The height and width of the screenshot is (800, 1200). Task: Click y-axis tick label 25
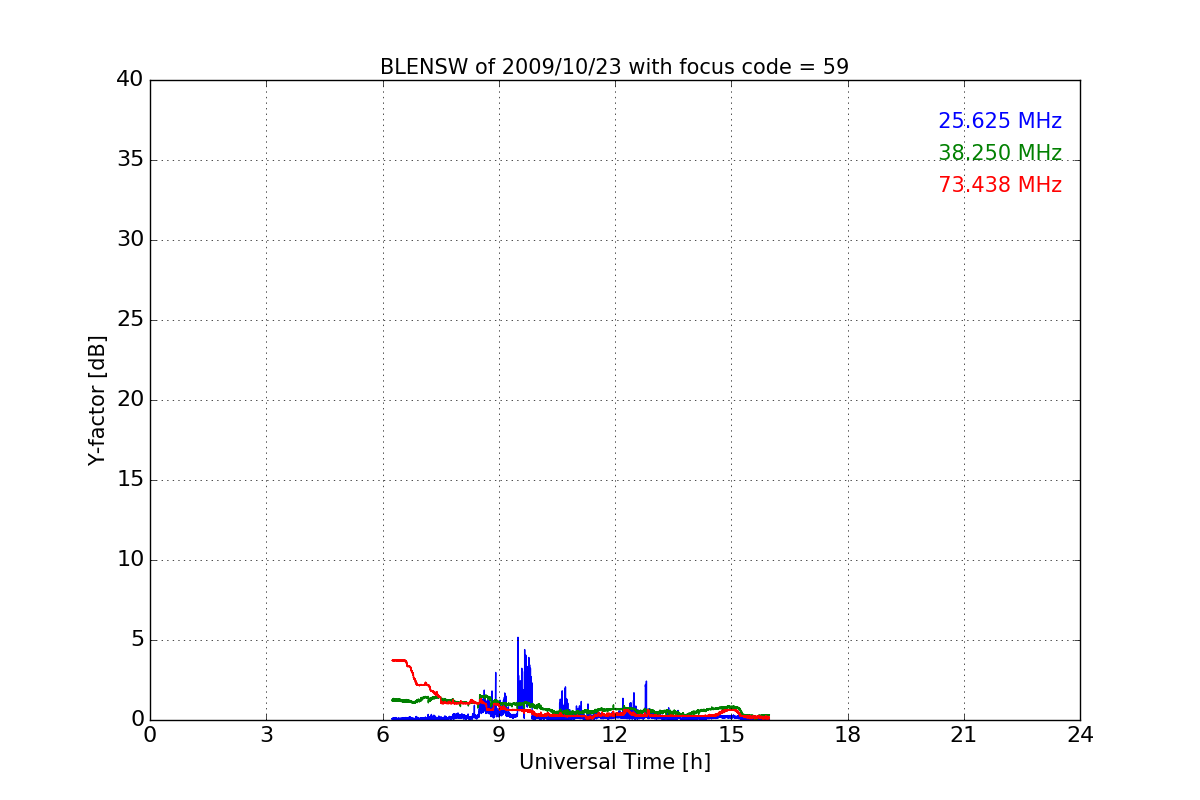tap(130, 320)
